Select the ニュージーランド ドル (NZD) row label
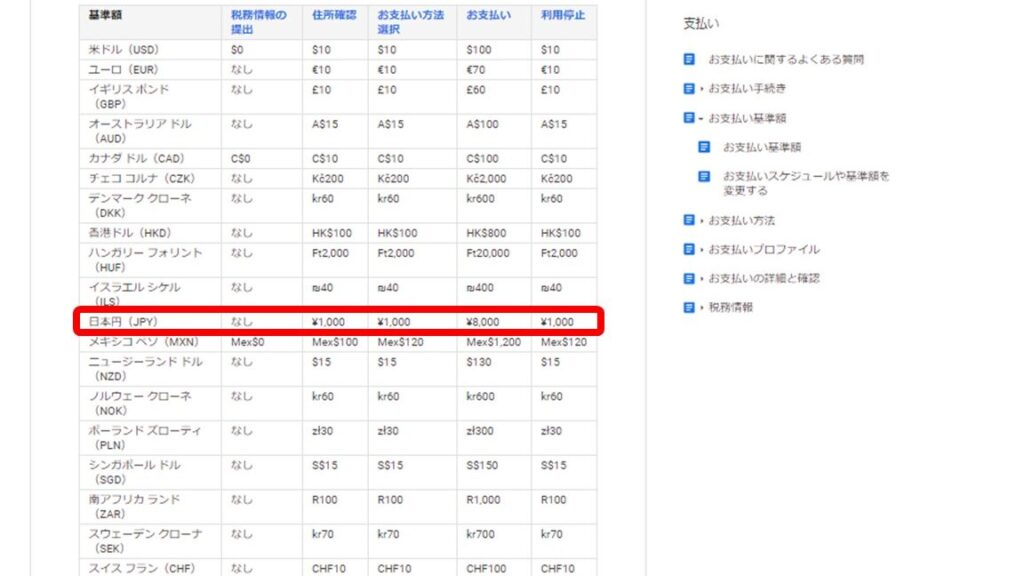Screen dimensions: 1024x576 (145, 368)
